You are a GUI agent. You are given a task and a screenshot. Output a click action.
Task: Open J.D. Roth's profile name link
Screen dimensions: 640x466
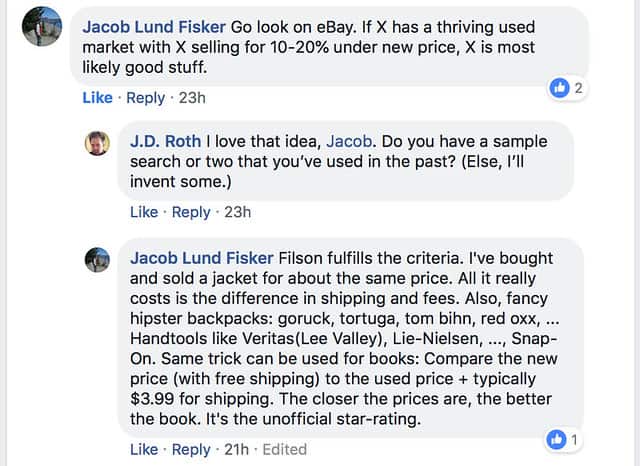(165, 142)
